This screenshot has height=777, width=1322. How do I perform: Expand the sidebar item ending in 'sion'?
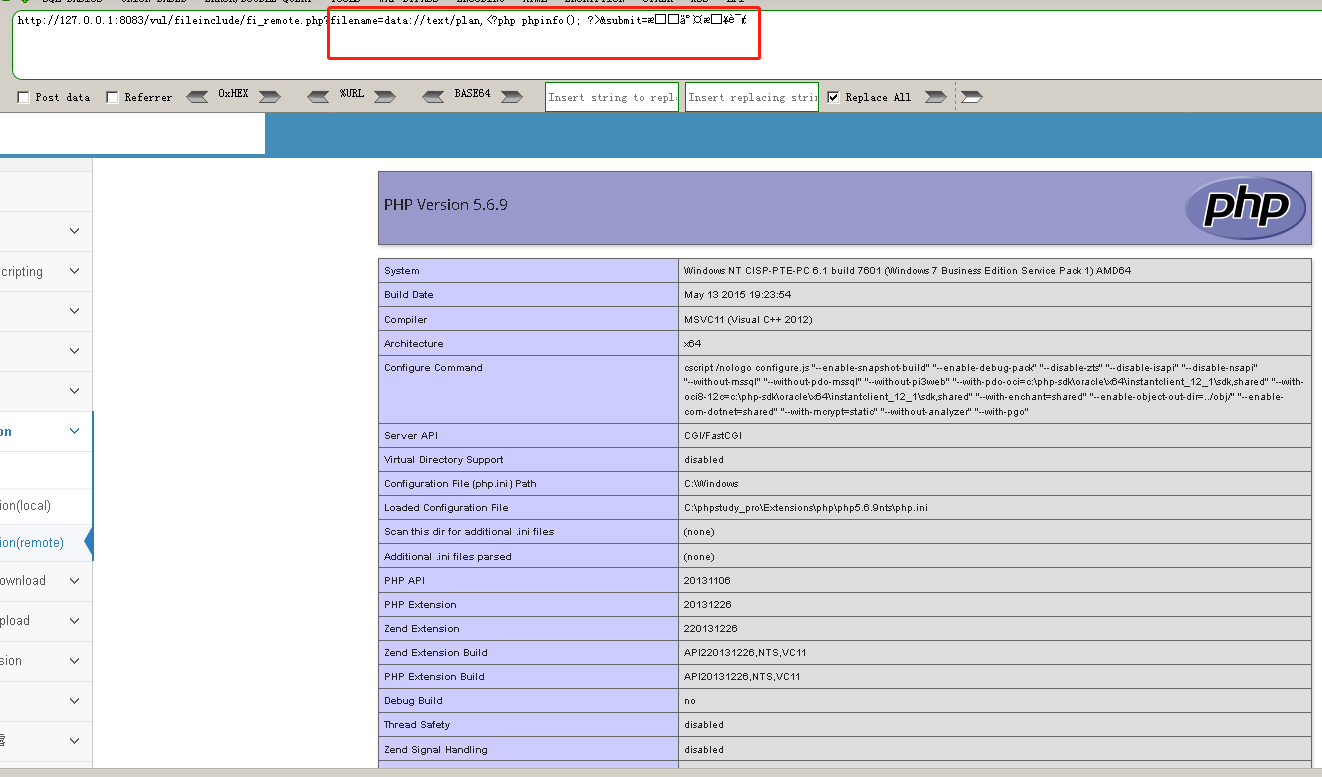(74, 660)
